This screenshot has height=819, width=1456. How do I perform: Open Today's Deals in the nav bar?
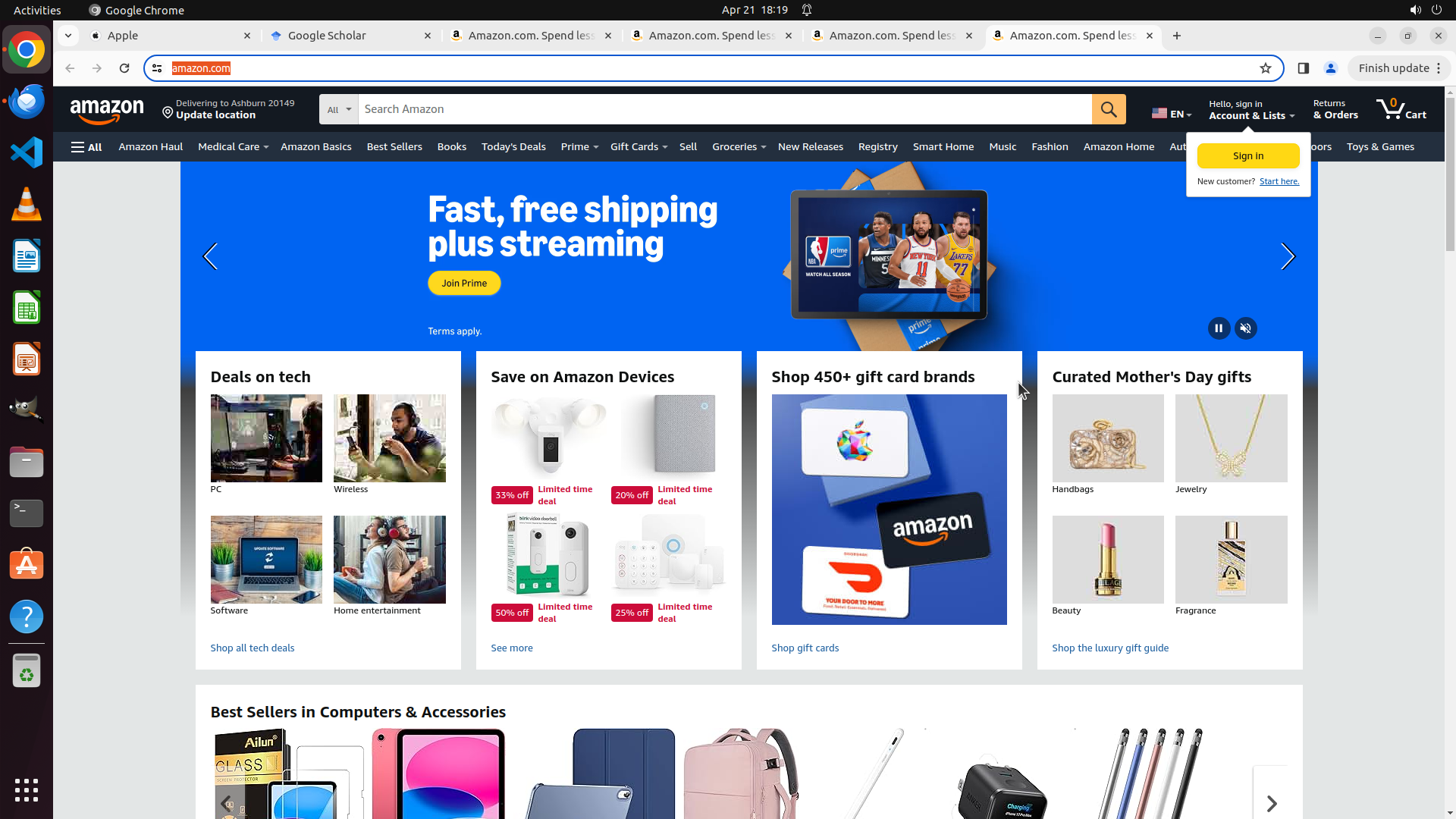tap(513, 147)
